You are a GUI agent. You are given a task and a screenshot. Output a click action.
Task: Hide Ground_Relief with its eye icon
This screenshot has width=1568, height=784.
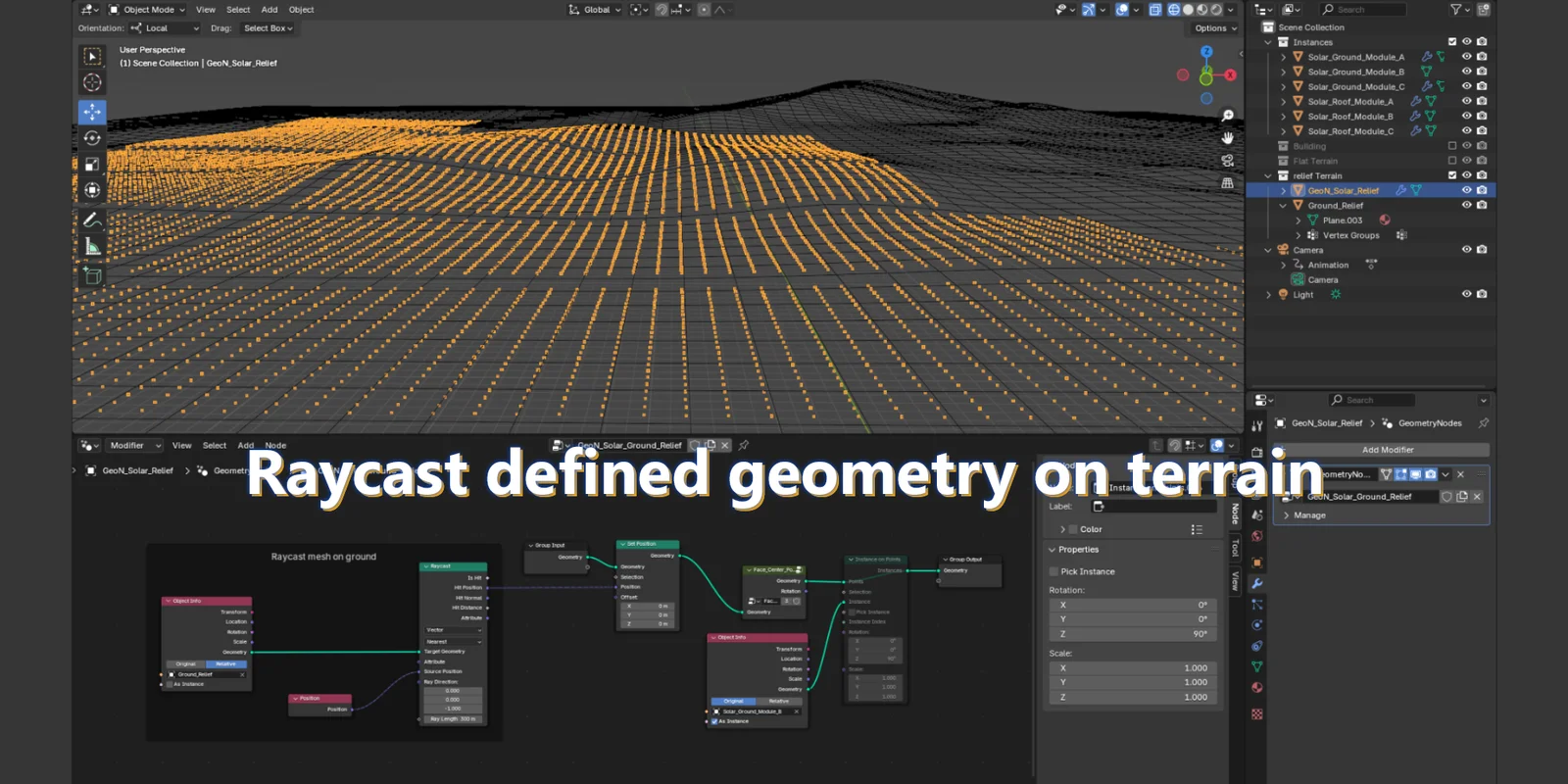[1466, 206]
